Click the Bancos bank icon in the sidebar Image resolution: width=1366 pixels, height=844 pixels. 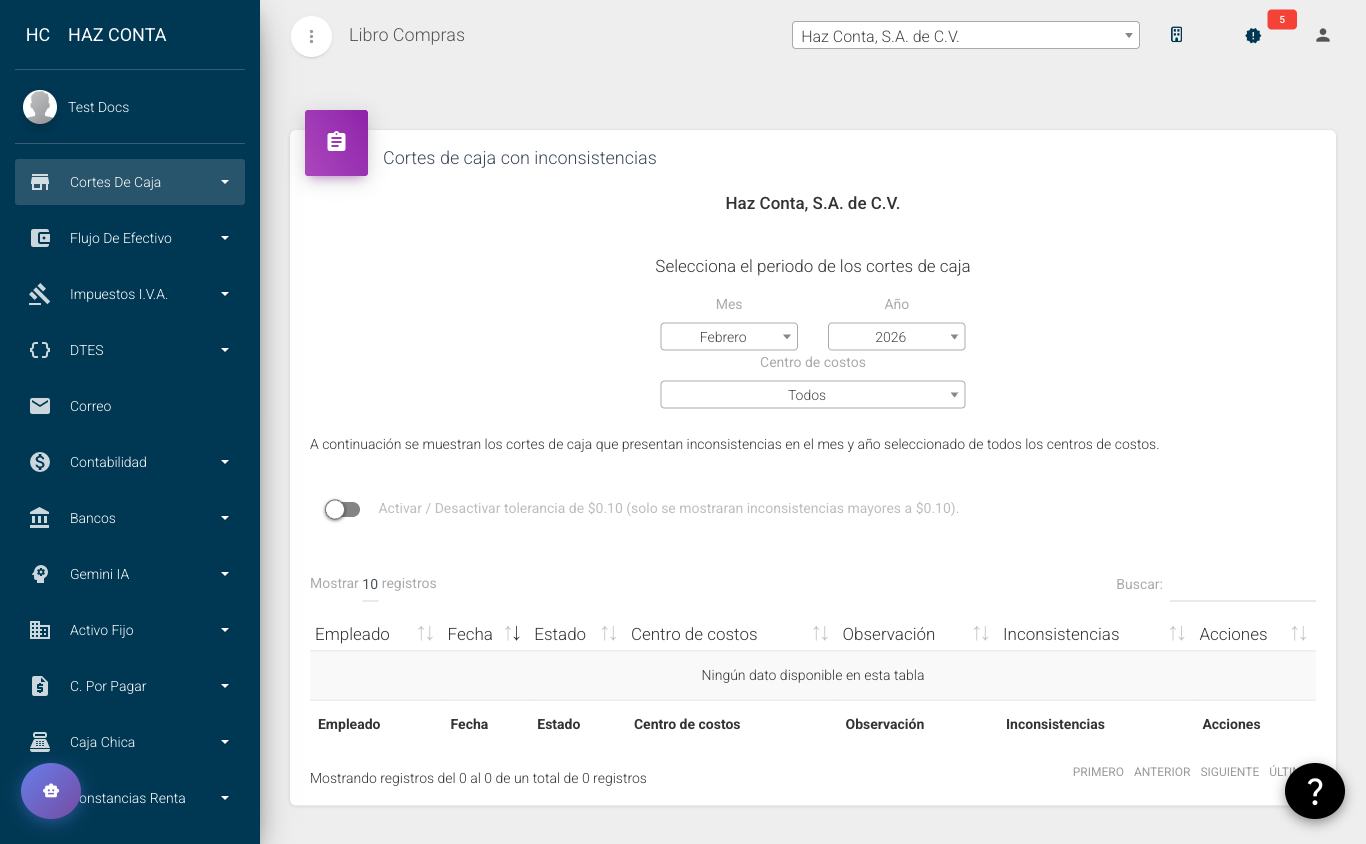39,518
